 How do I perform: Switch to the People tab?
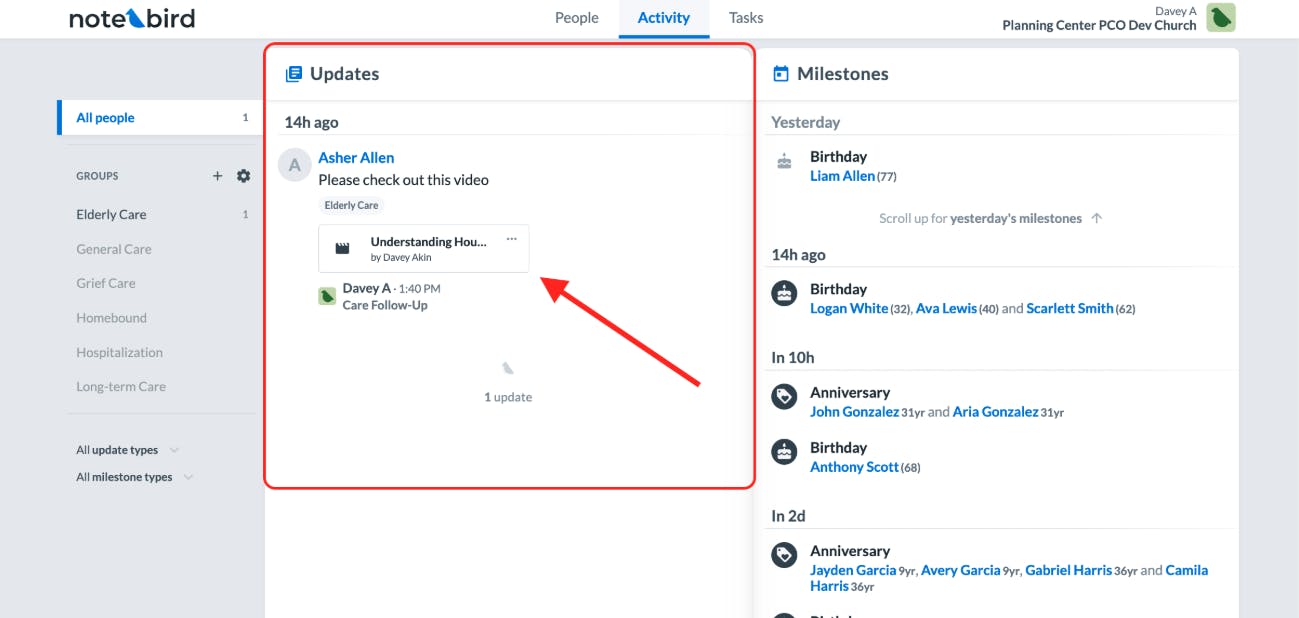click(576, 18)
